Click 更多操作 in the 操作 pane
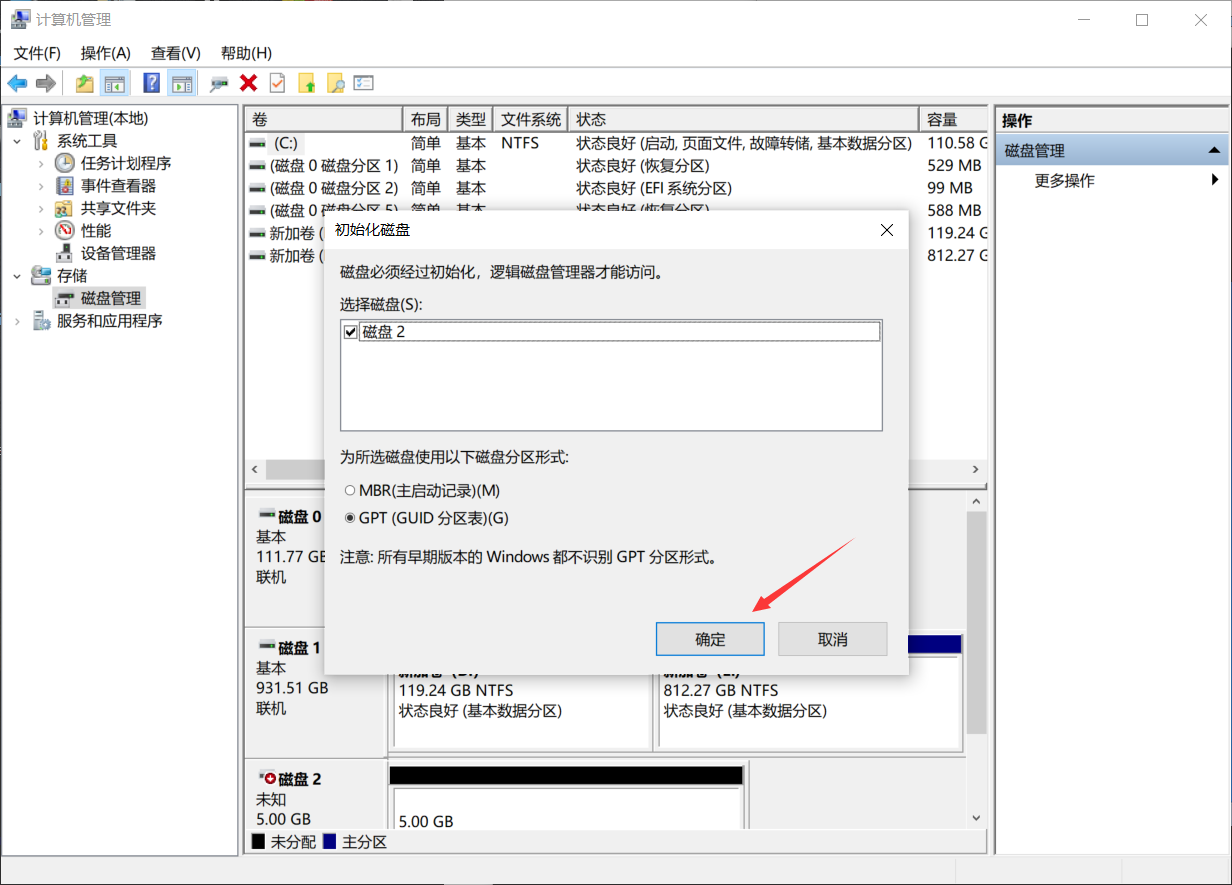This screenshot has width=1232, height=885. (1064, 181)
